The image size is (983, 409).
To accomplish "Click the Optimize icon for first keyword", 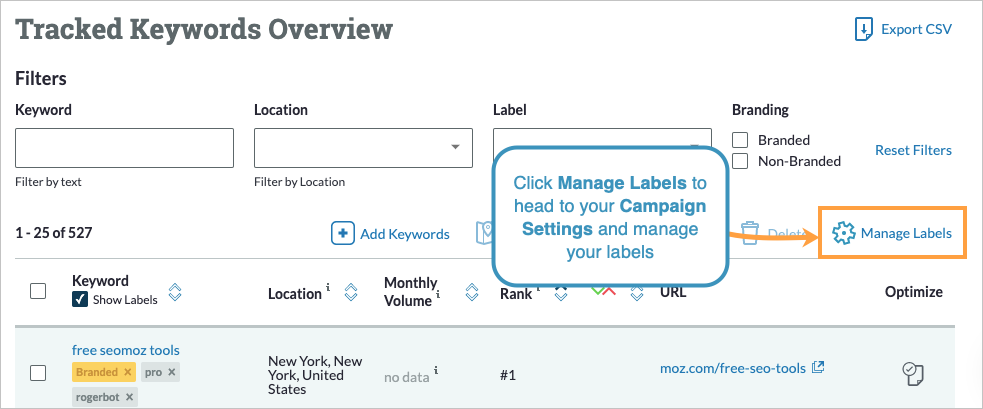I will [913, 374].
